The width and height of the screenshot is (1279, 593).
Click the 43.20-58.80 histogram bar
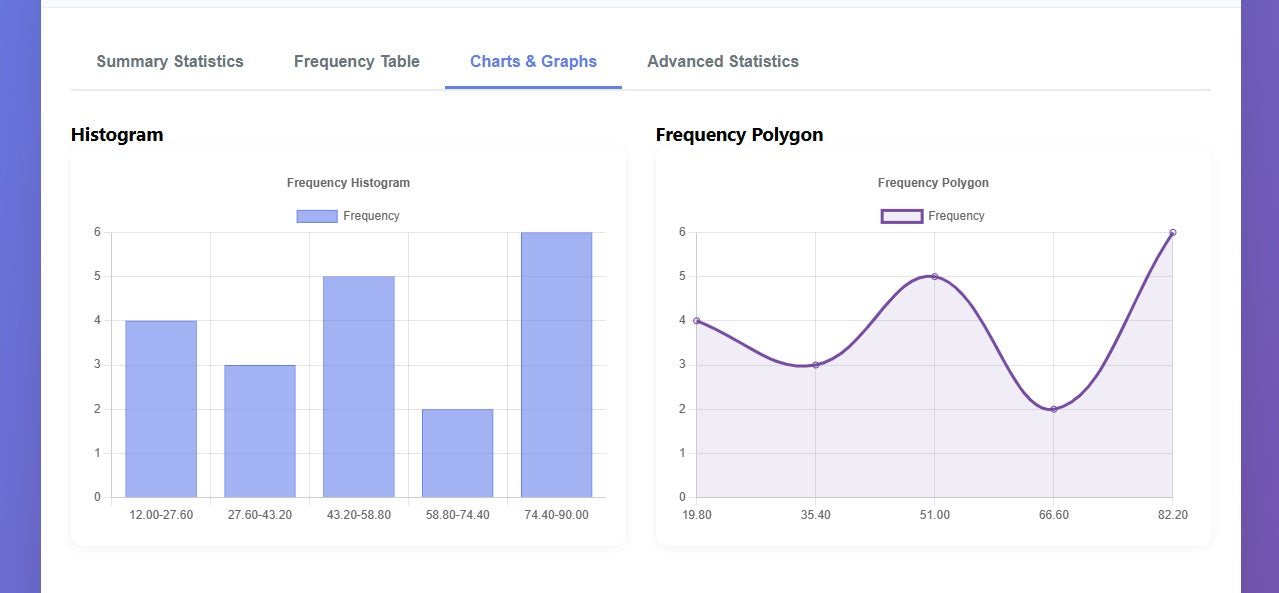point(359,385)
